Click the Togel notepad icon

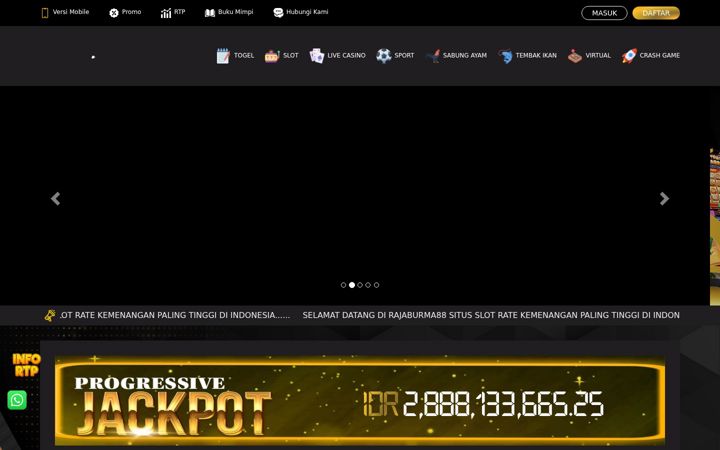[x=223, y=56]
